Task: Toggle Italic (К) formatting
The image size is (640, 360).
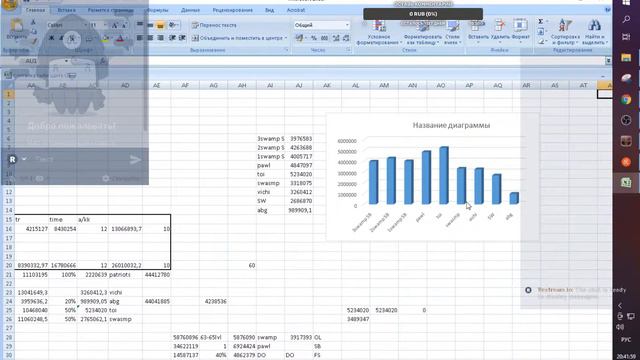Action: click(62, 38)
